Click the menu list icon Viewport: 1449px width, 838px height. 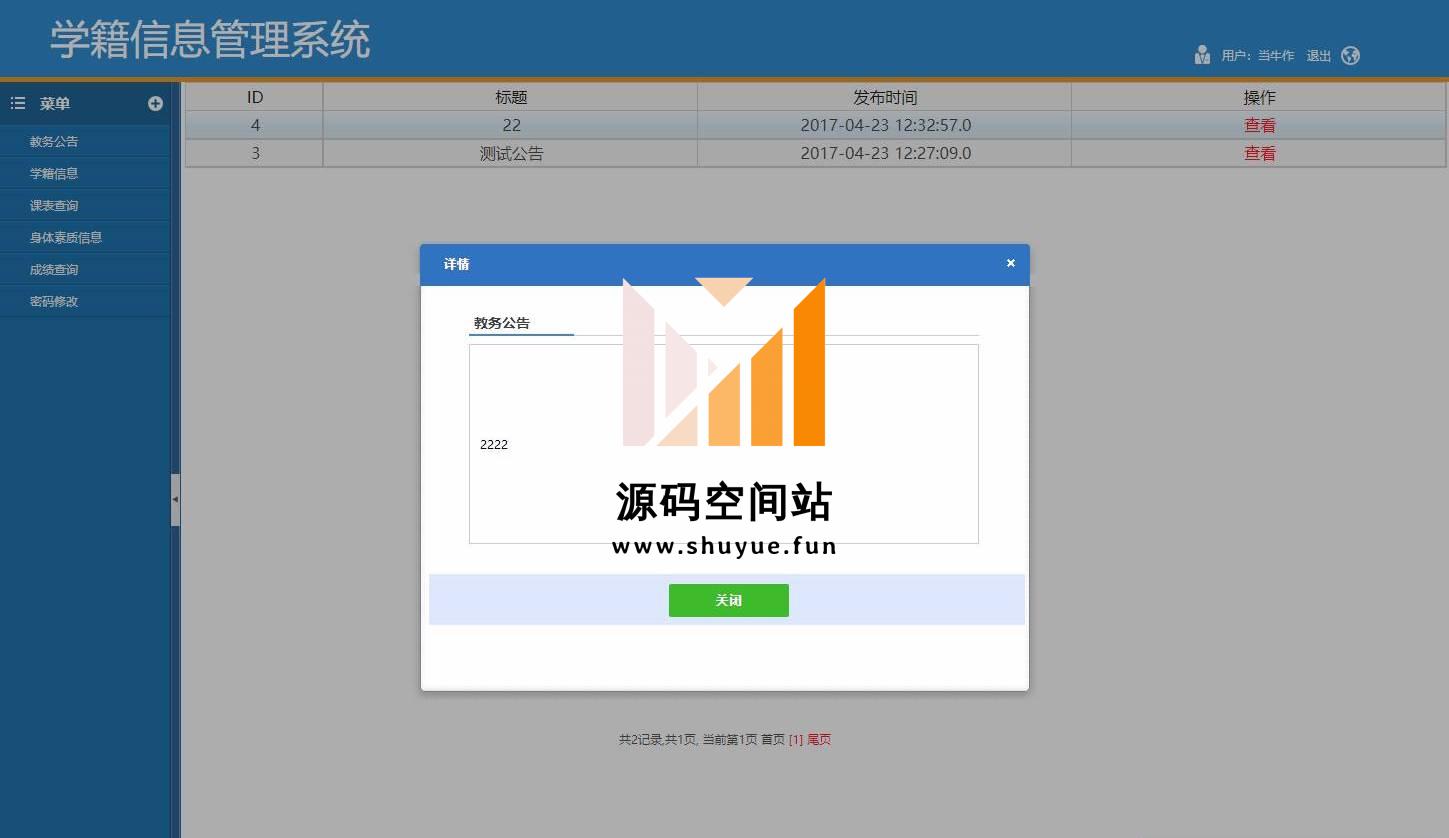(18, 103)
